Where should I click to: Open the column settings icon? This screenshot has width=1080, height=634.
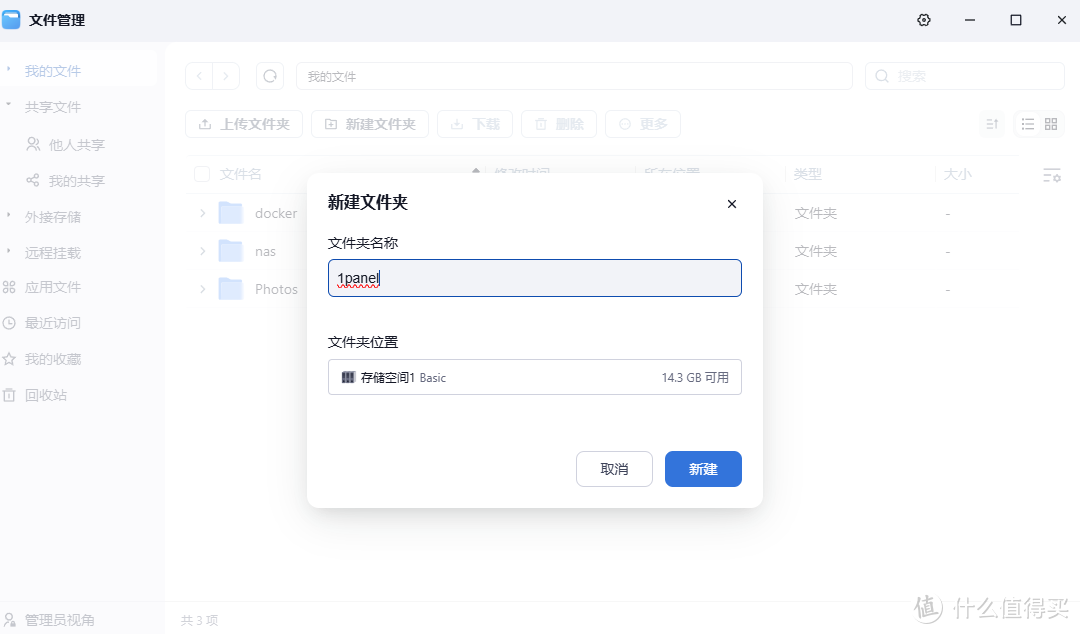pos(1052,176)
